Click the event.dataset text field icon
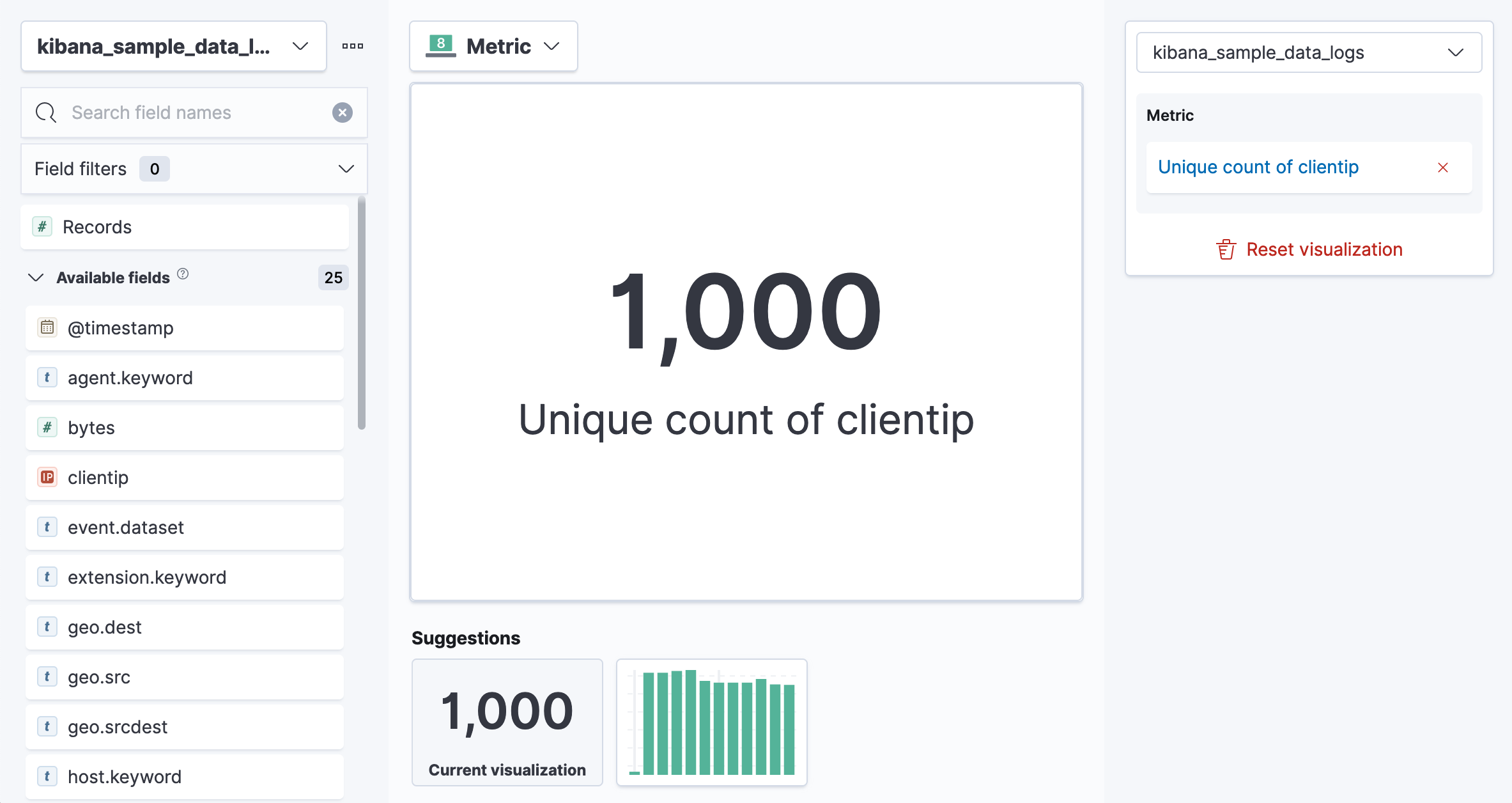The height and width of the screenshot is (803, 1512). (x=47, y=527)
